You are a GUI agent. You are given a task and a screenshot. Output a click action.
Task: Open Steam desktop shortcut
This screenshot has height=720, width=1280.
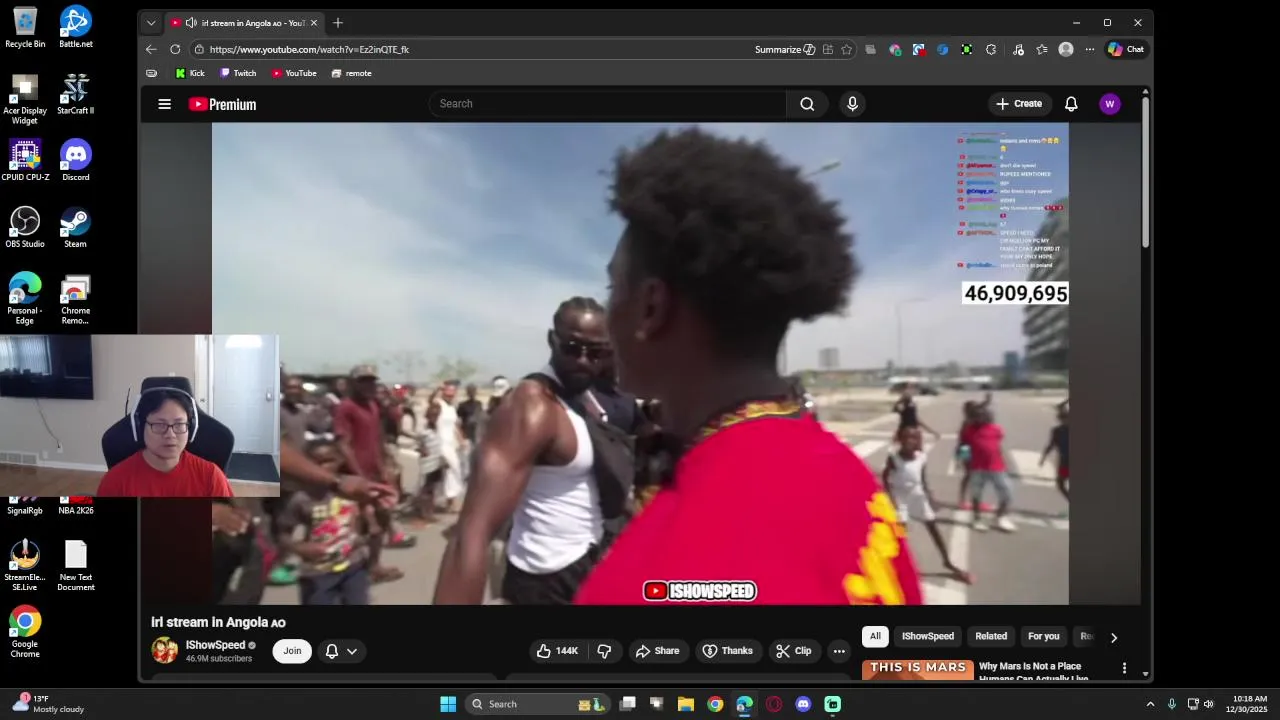point(76,227)
